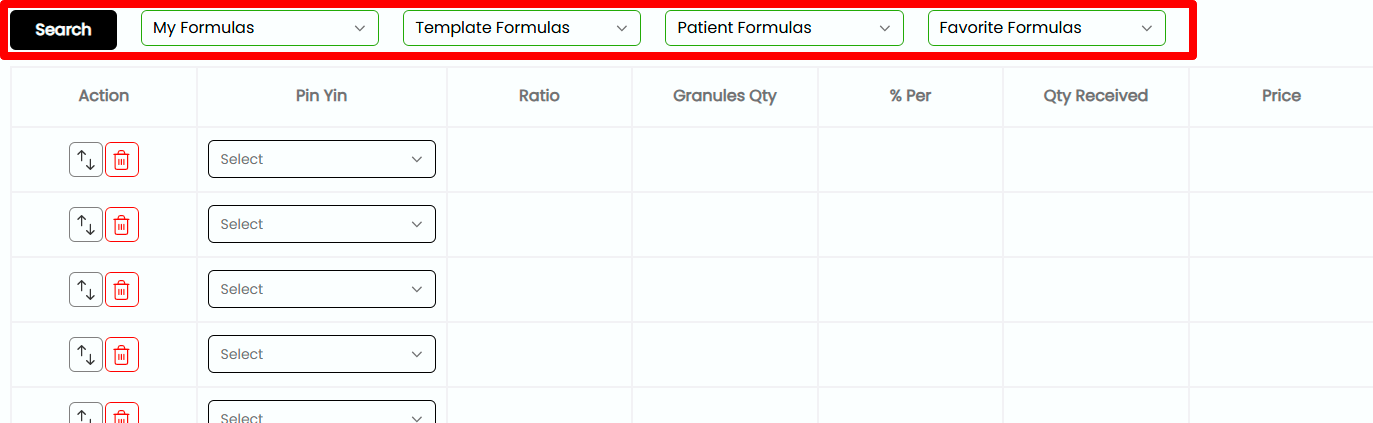Click the Price column header
This screenshot has height=423, width=1373.
(x=1281, y=96)
